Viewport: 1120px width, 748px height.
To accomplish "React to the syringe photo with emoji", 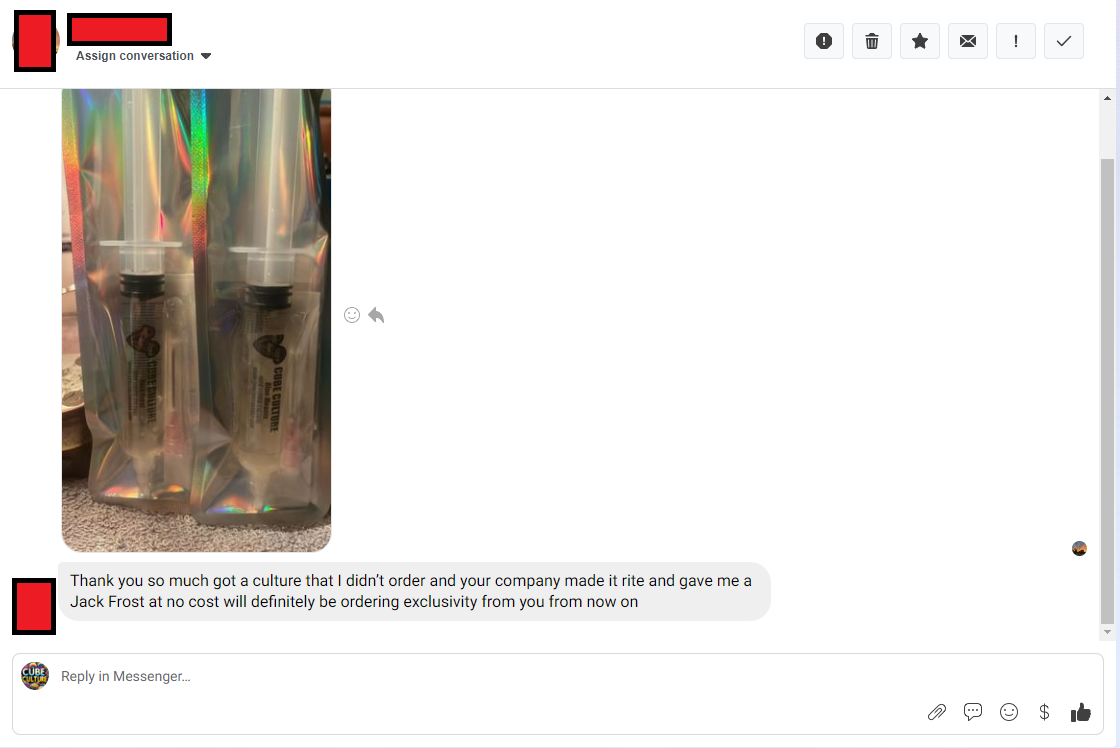I will (351, 315).
